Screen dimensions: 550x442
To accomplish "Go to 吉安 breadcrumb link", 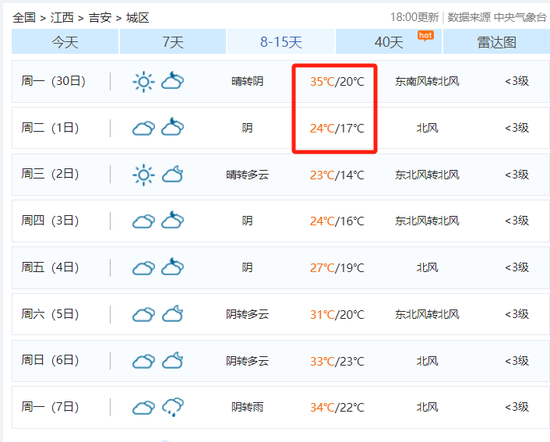I will click(x=100, y=18).
